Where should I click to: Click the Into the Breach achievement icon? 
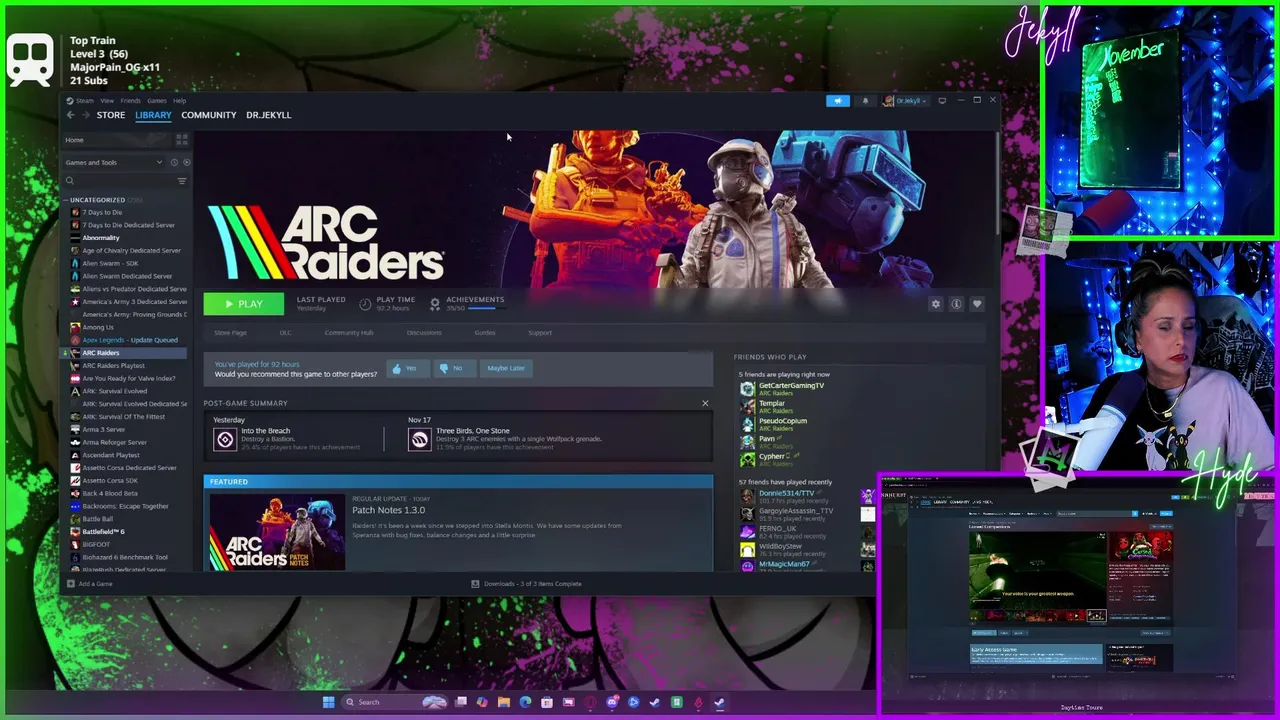tap(225, 439)
